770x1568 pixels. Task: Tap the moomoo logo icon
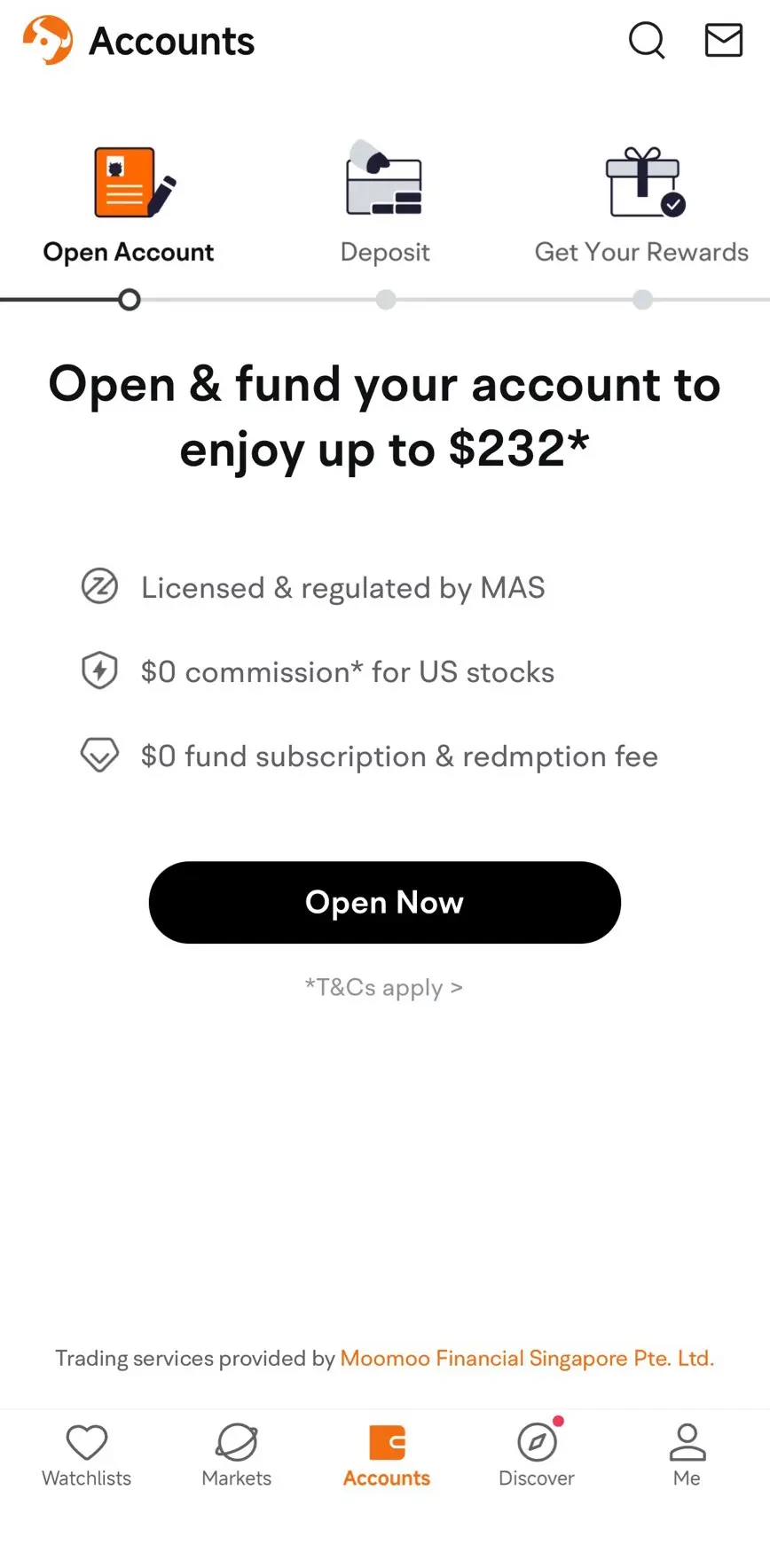point(48,40)
